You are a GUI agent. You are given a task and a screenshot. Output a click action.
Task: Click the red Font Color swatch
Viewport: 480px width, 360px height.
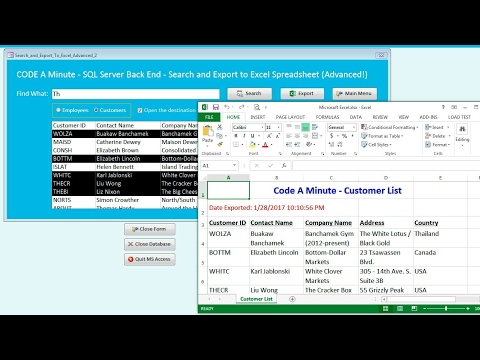click(265, 144)
